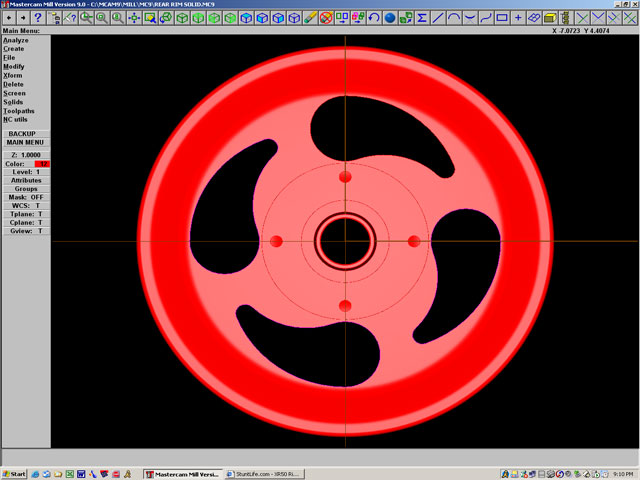The width and height of the screenshot is (640, 480).
Task: Click the Create spline curve icon
Action: coord(486,18)
